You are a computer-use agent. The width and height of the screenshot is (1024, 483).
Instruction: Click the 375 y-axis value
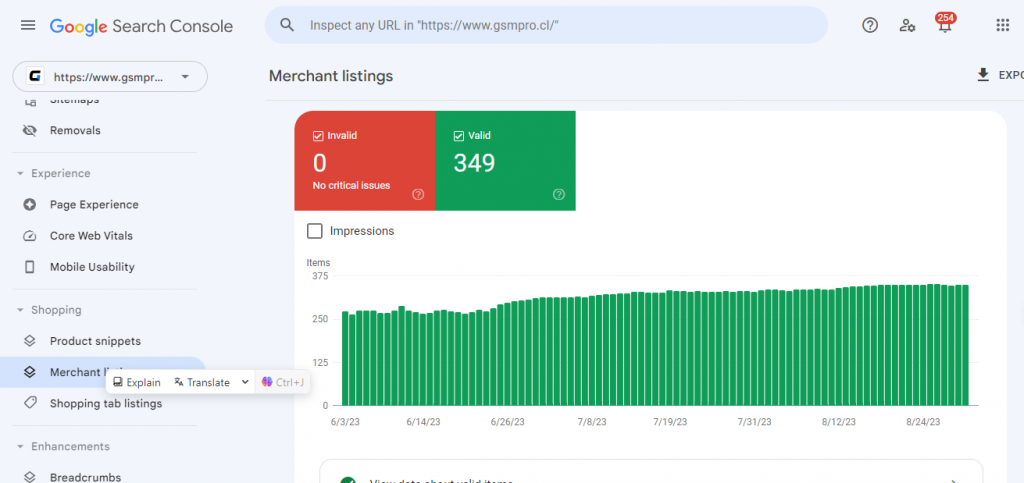coord(321,275)
